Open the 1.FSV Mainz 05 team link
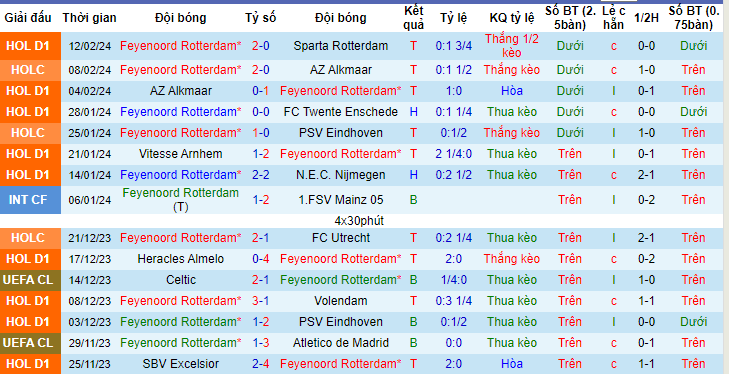This screenshot has width=729, height=374. click(x=341, y=200)
